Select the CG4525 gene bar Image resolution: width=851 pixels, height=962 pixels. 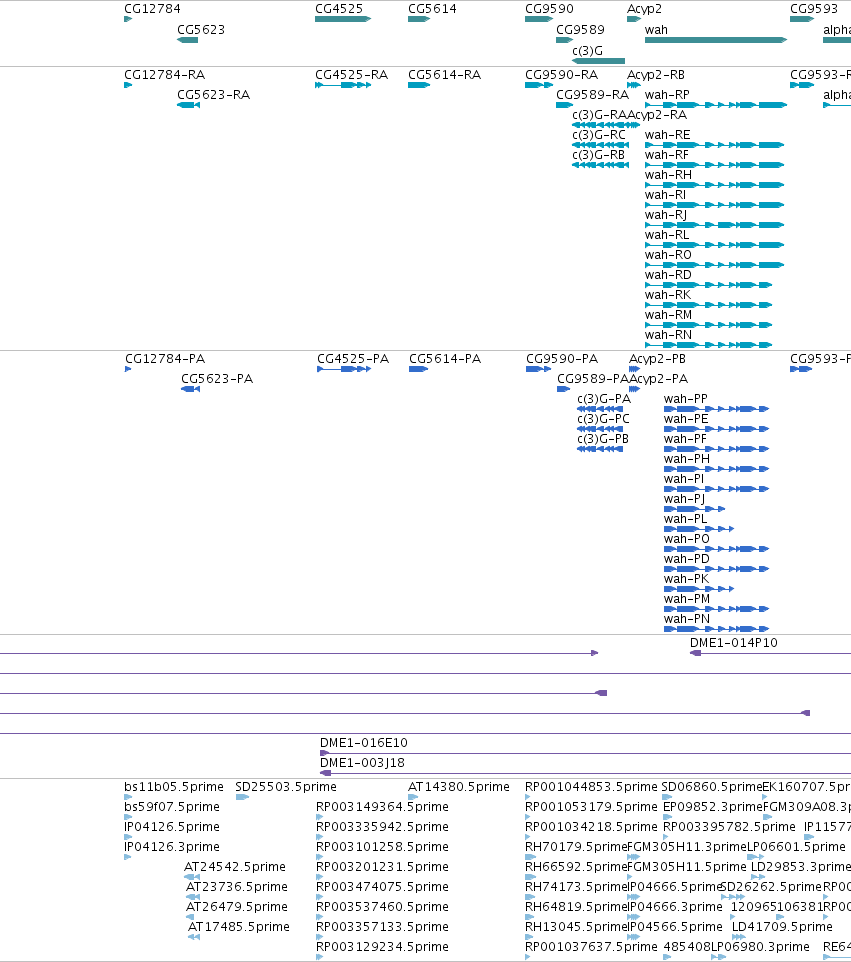point(343,19)
